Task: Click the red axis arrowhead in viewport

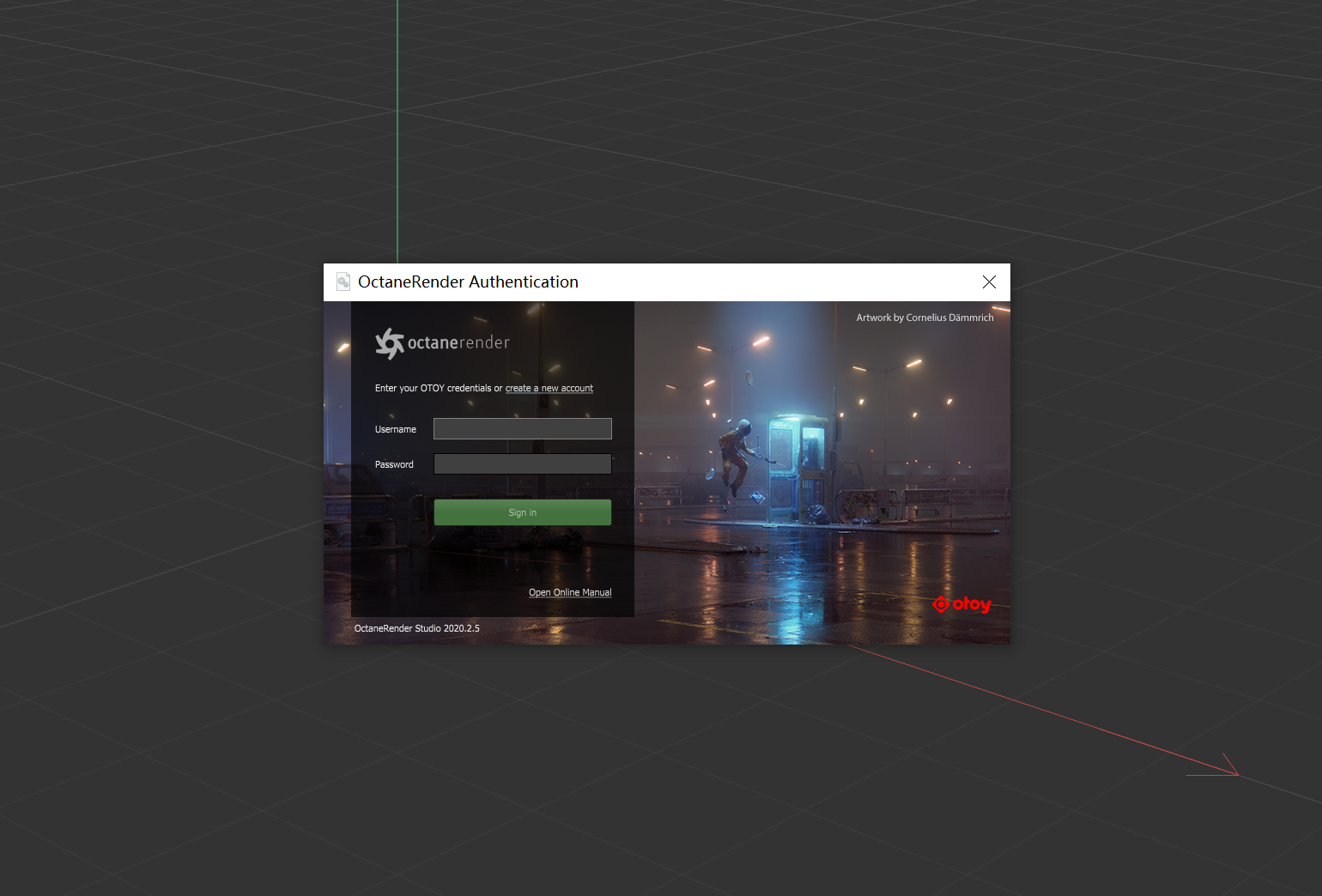Action: click(x=1232, y=767)
